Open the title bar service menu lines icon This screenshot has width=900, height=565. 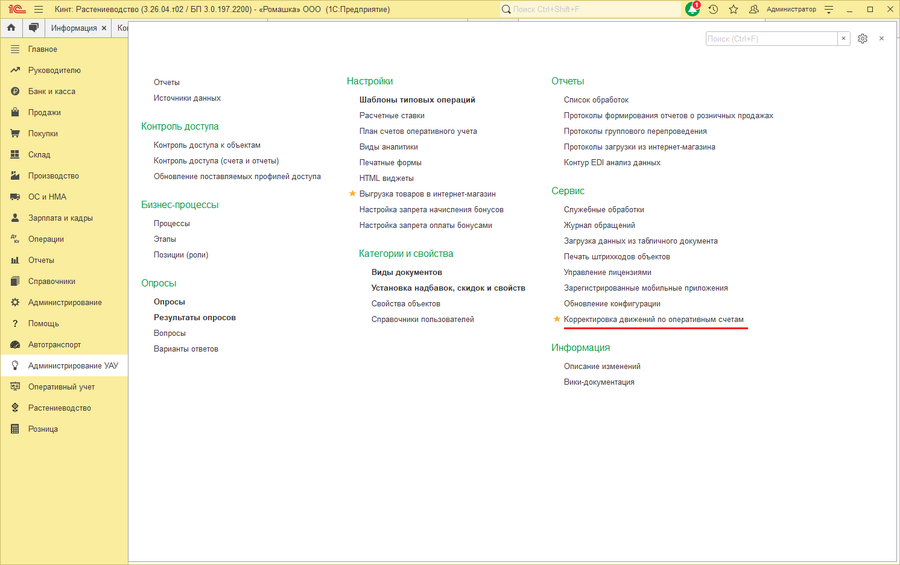tap(829, 9)
